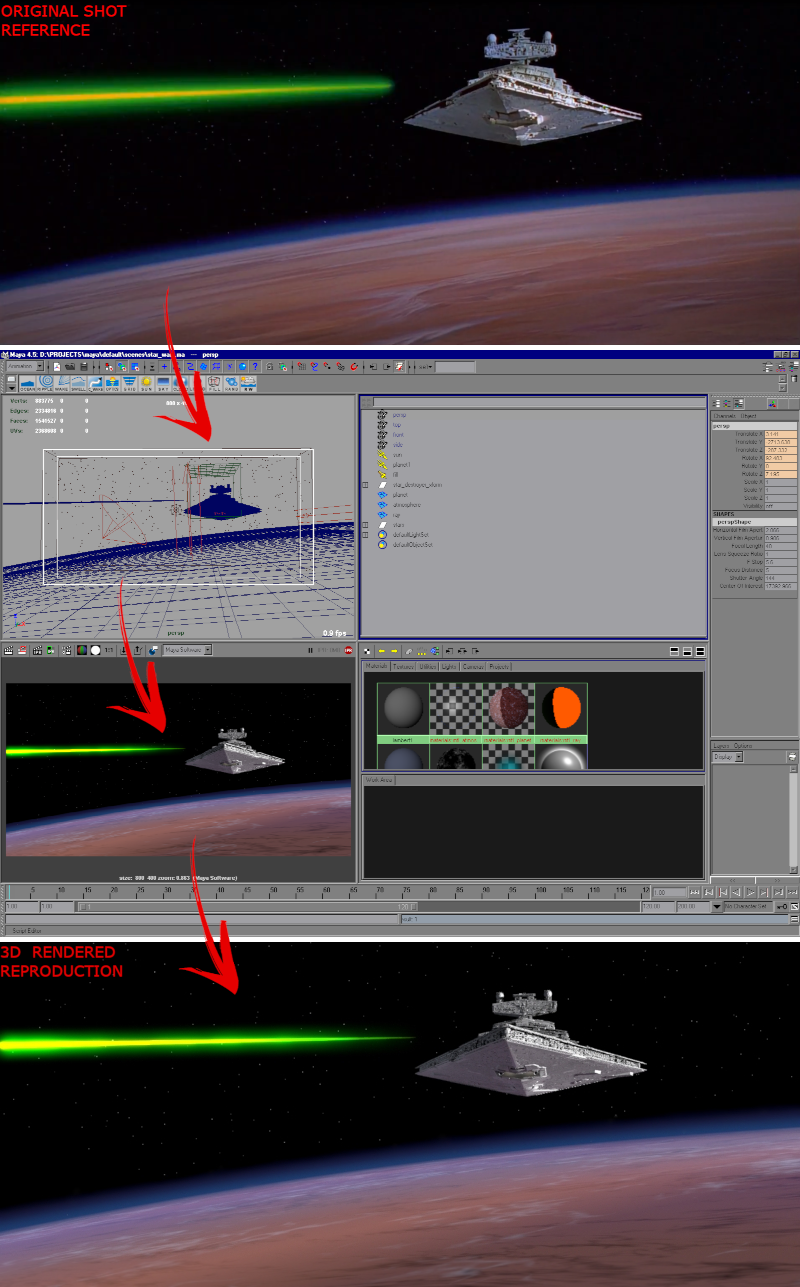
Task: Switch to Textures tab in Hypershade
Action: [x=403, y=666]
